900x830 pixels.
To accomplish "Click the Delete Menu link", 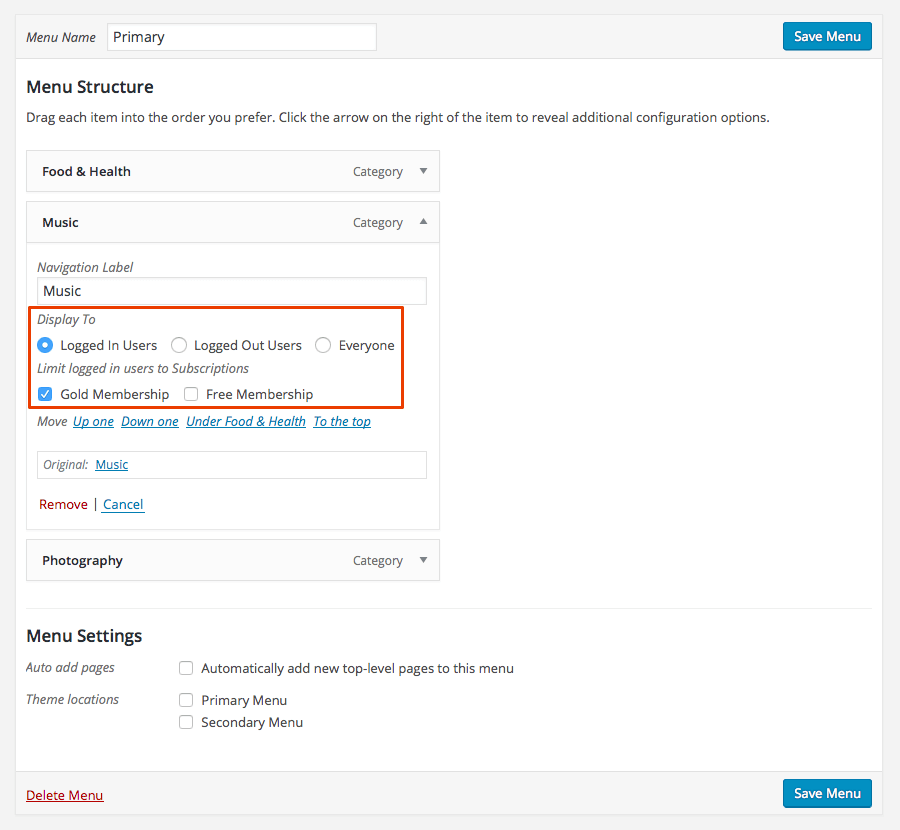I will (x=65, y=795).
